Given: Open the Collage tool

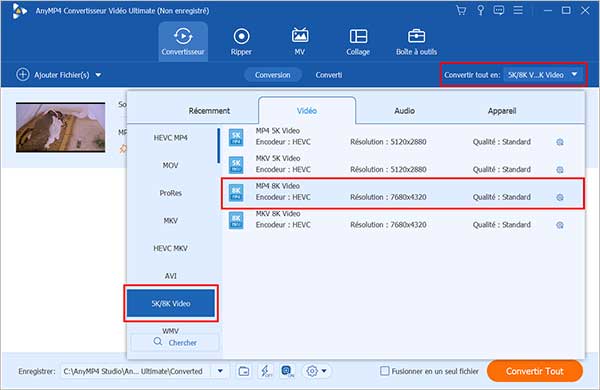Looking at the screenshot, I should [x=358, y=42].
